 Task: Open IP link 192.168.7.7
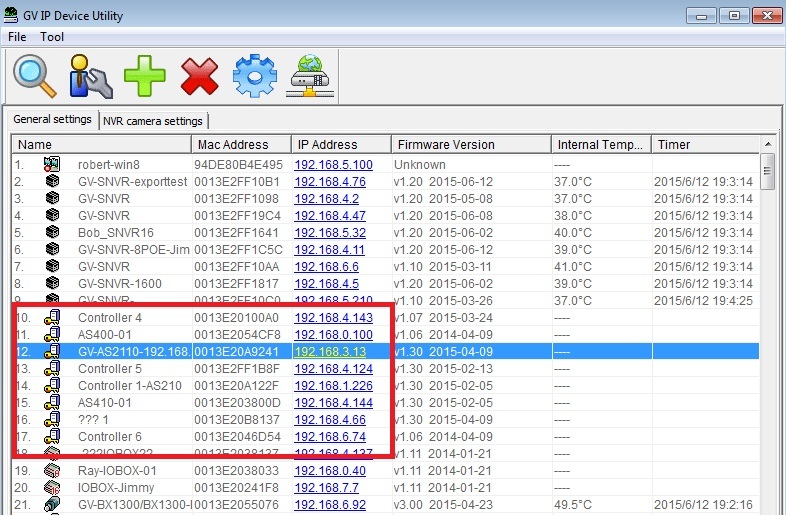pos(326,487)
